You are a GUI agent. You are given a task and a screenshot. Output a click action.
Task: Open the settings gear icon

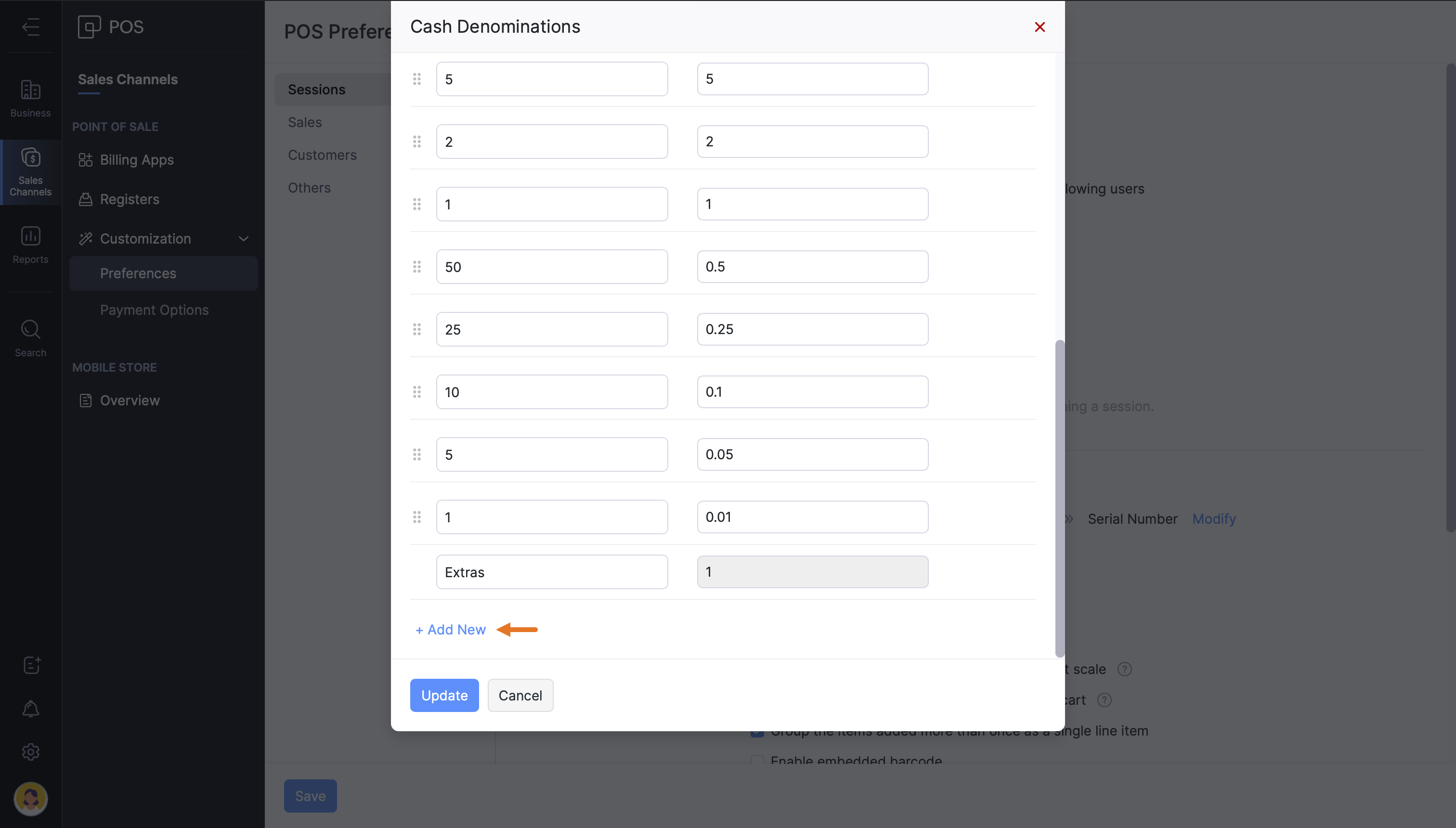point(31,752)
